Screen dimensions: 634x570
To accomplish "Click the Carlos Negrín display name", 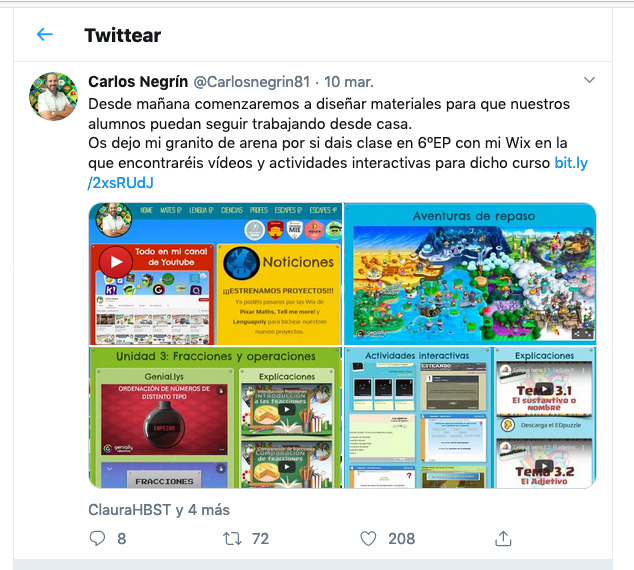I will (138, 82).
